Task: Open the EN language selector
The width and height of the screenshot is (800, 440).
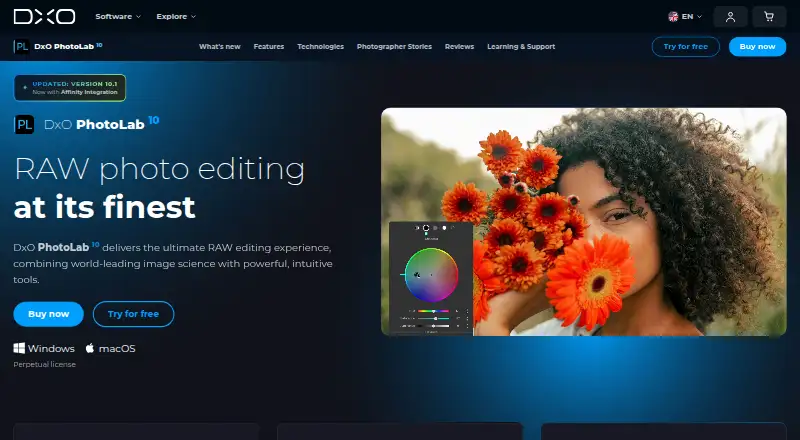Action: pyautogui.click(x=685, y=16)
